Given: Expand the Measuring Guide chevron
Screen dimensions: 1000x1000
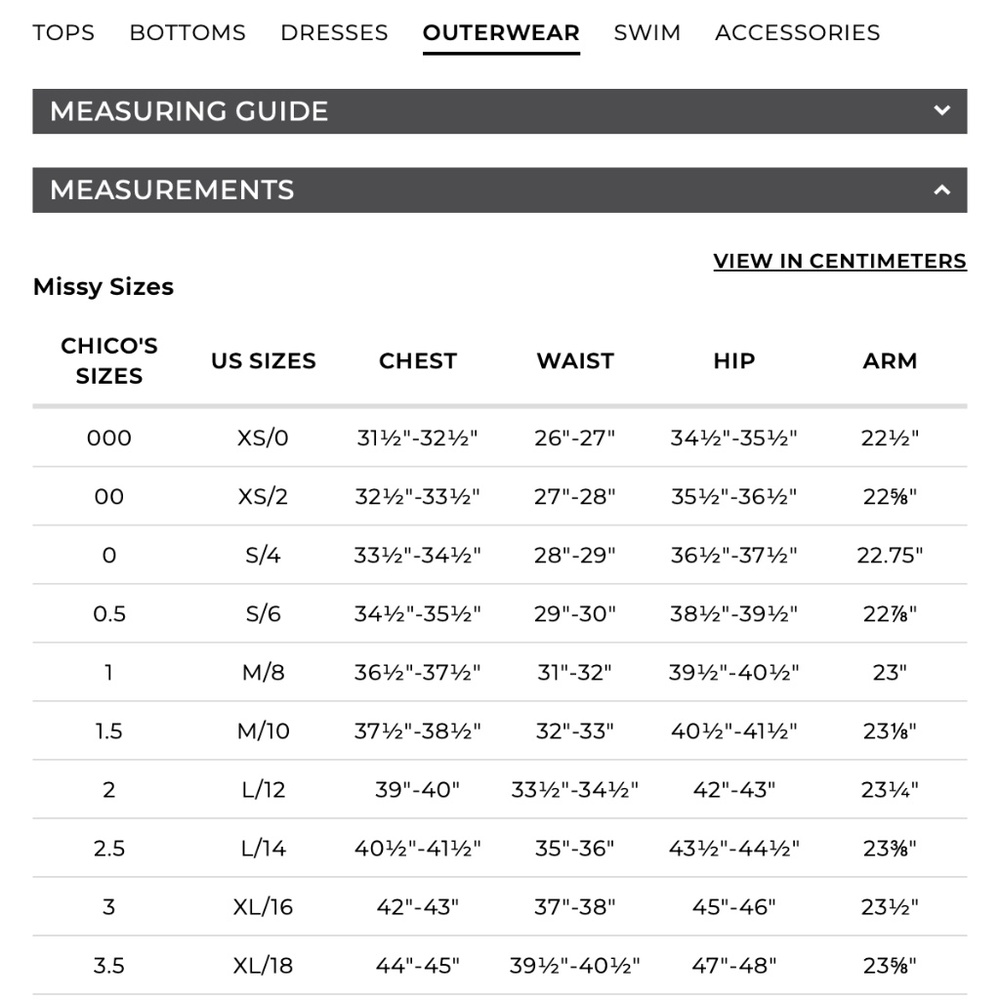Looking at the screenshot, I should point(941,111).
